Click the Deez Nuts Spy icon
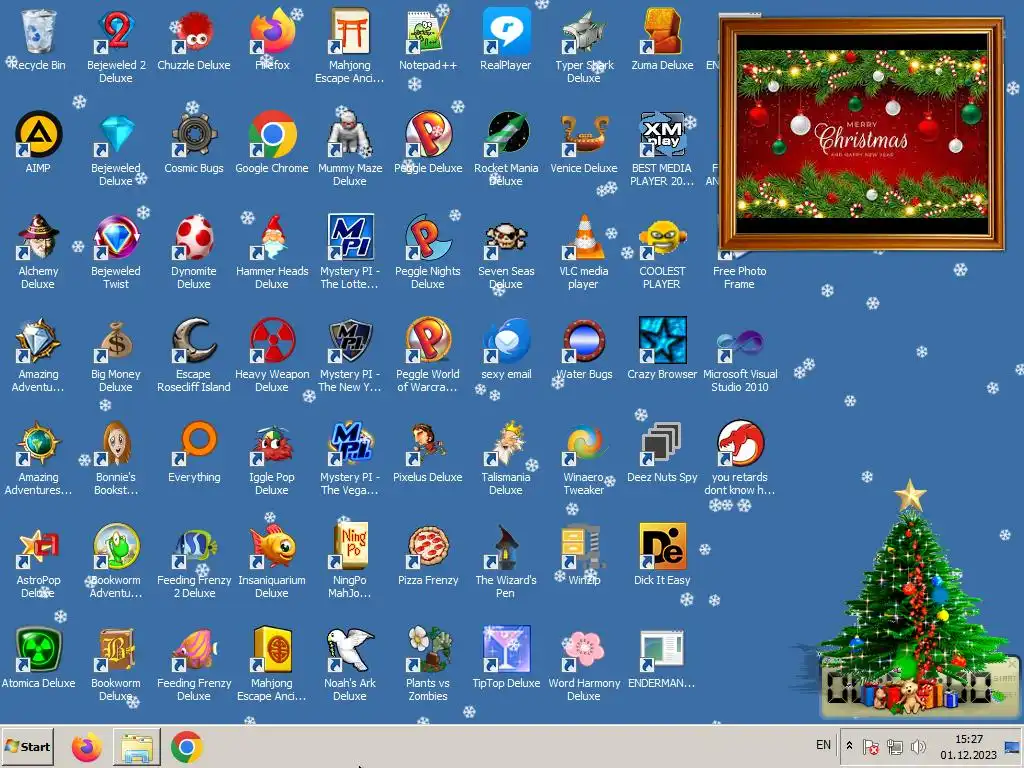 tap(662, 443)
